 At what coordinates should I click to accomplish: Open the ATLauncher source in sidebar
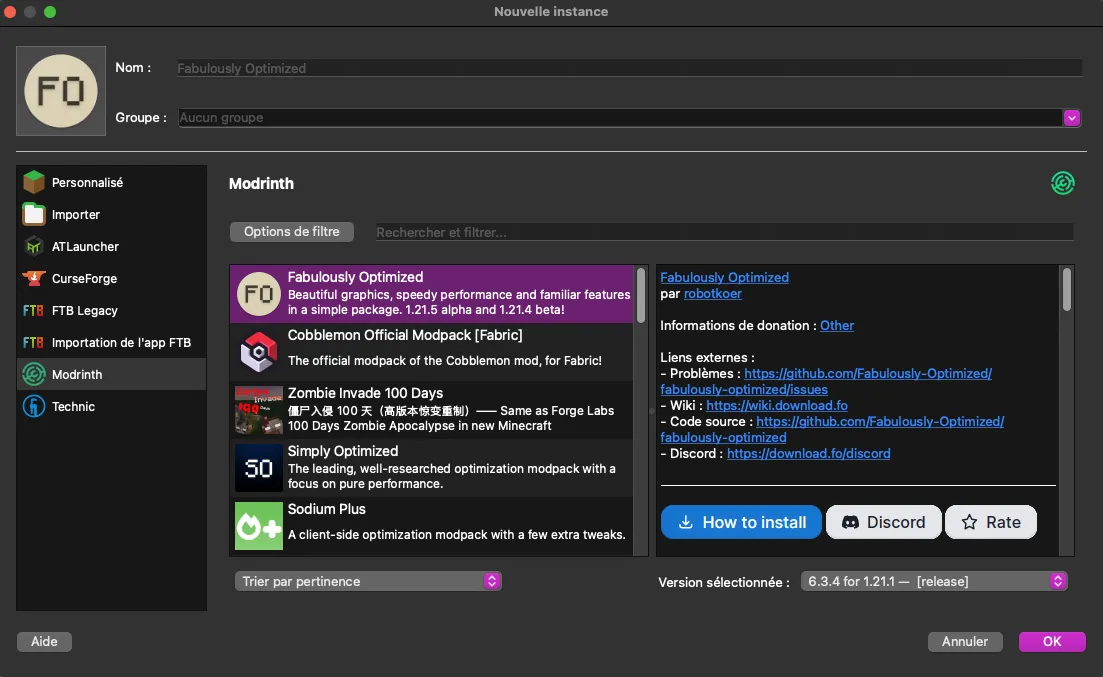(x=85, y=247)
